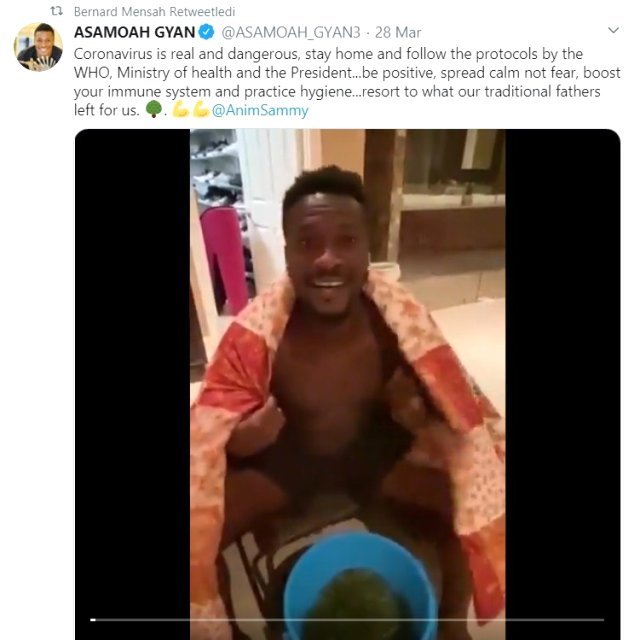
Task: Click the second flexed biceps emoji
Action: (x=201, y=109)
